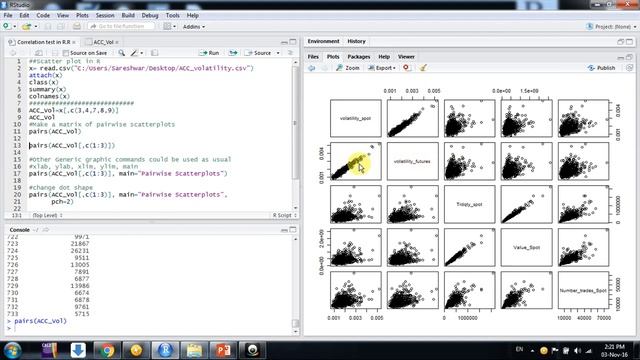Open the (Top Level) scope selector
The image size is (640, 360).
click(x=47, y=215)
